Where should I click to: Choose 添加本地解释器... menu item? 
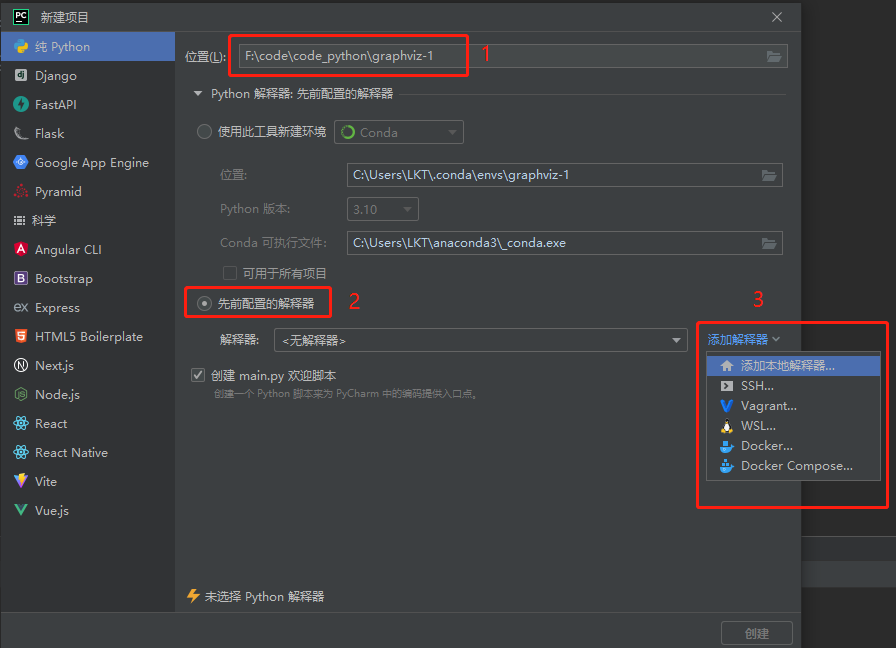pyautogui.click(x=793, y=366)
